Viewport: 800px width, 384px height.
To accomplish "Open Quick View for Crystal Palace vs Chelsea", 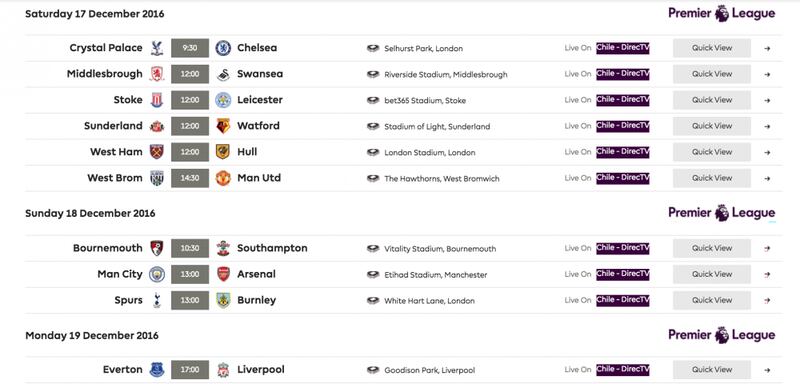I will click(712, 48).
